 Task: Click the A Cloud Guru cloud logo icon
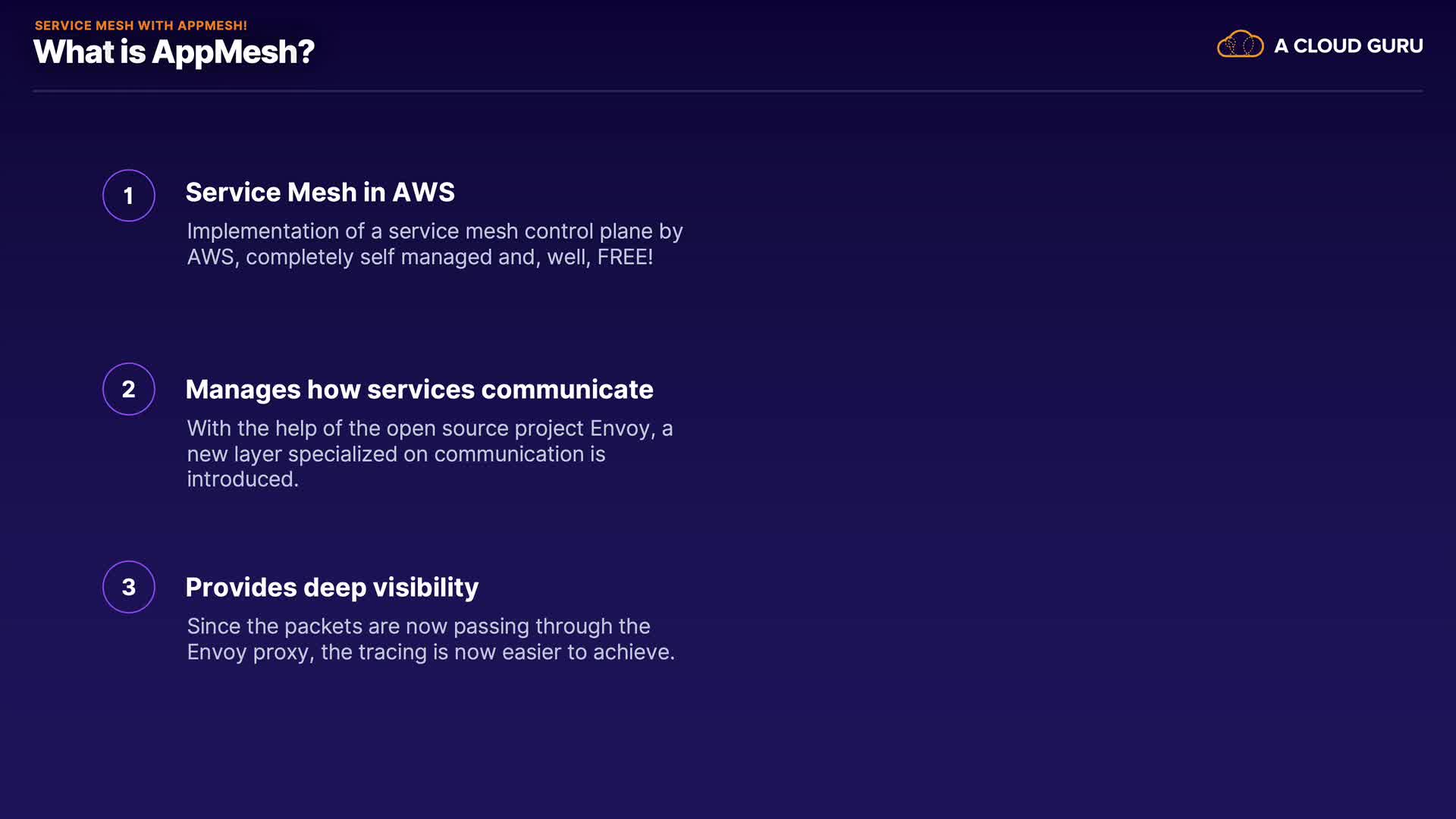coord(1240,45)
